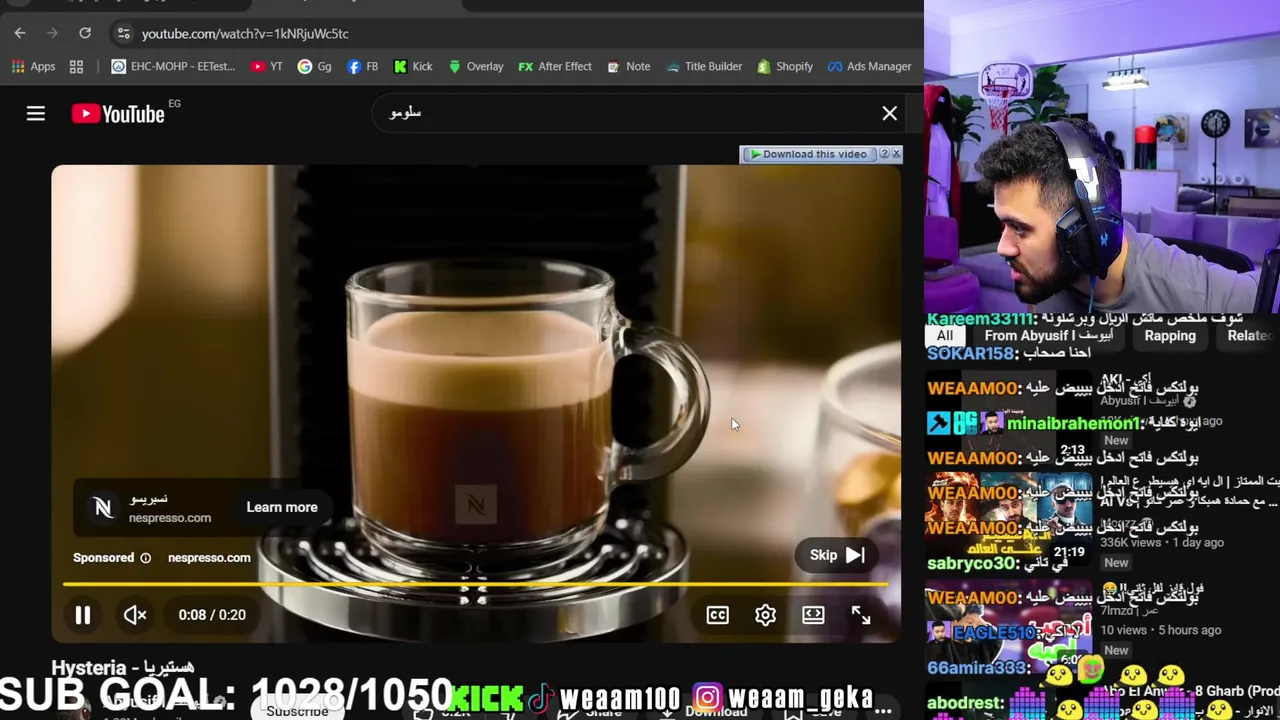
Task: Toggle closed captions CC
Action: (x=718, y=615)
